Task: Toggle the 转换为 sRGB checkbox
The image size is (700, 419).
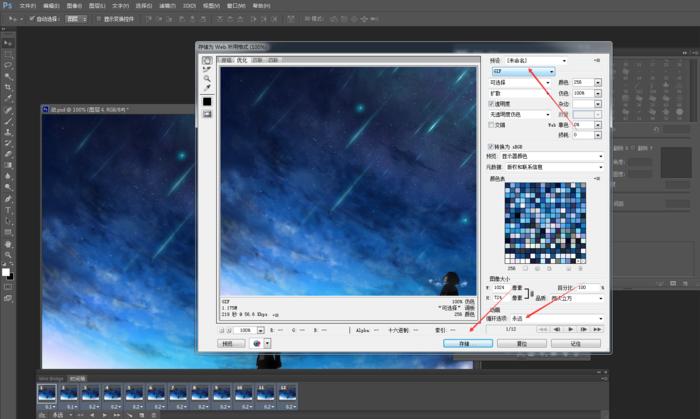Action: coord(491,146)
